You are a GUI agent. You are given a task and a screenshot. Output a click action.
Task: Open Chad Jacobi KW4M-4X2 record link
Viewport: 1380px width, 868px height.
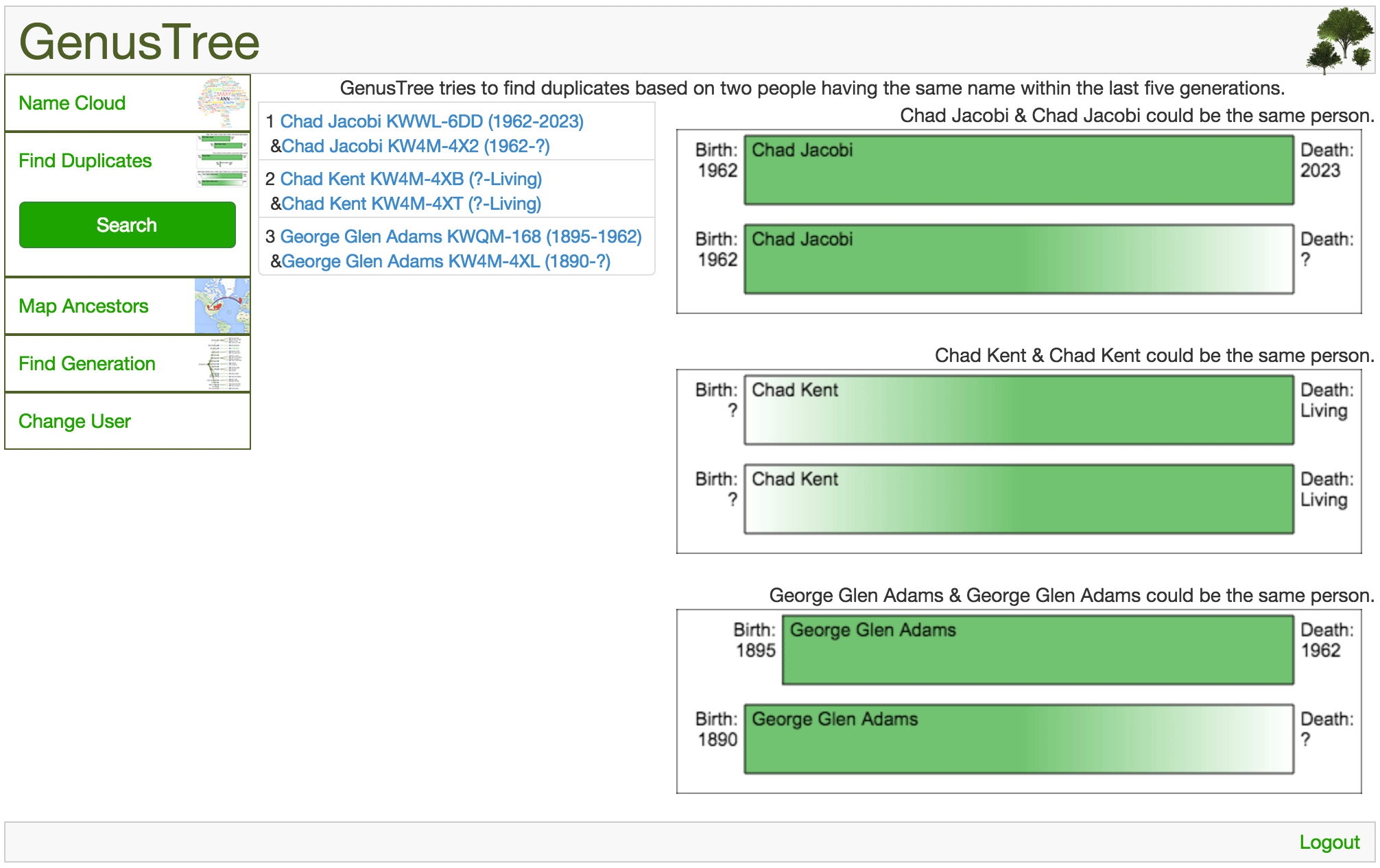(416, 146)
